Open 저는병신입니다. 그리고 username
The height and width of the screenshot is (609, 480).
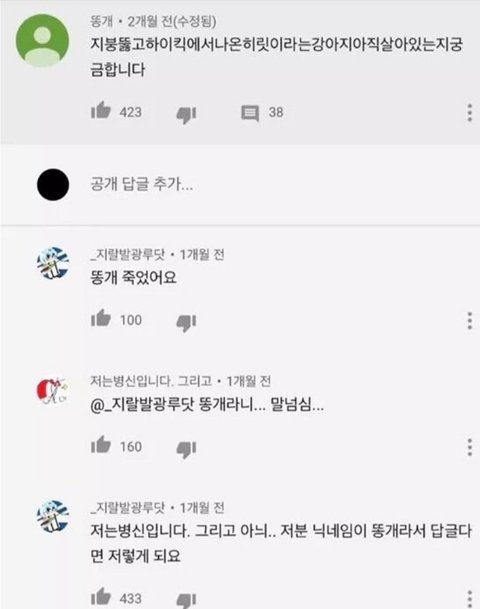coord(151,381)
